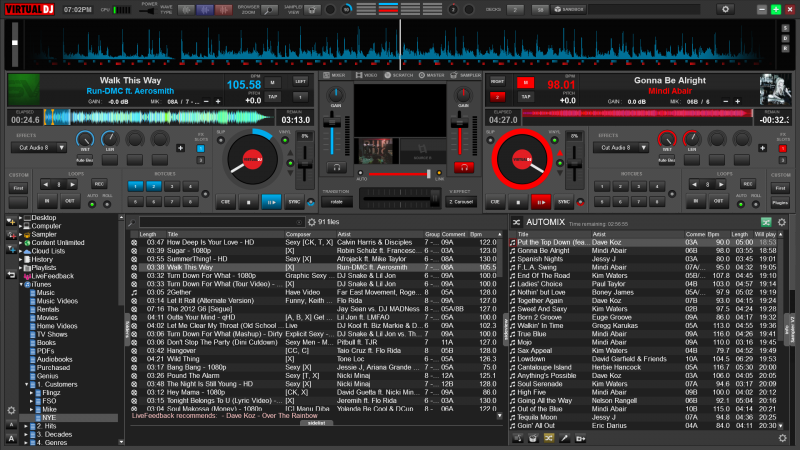Toggle right deck SLIP mode
This screenshot has width=800, height=450.
490,140
